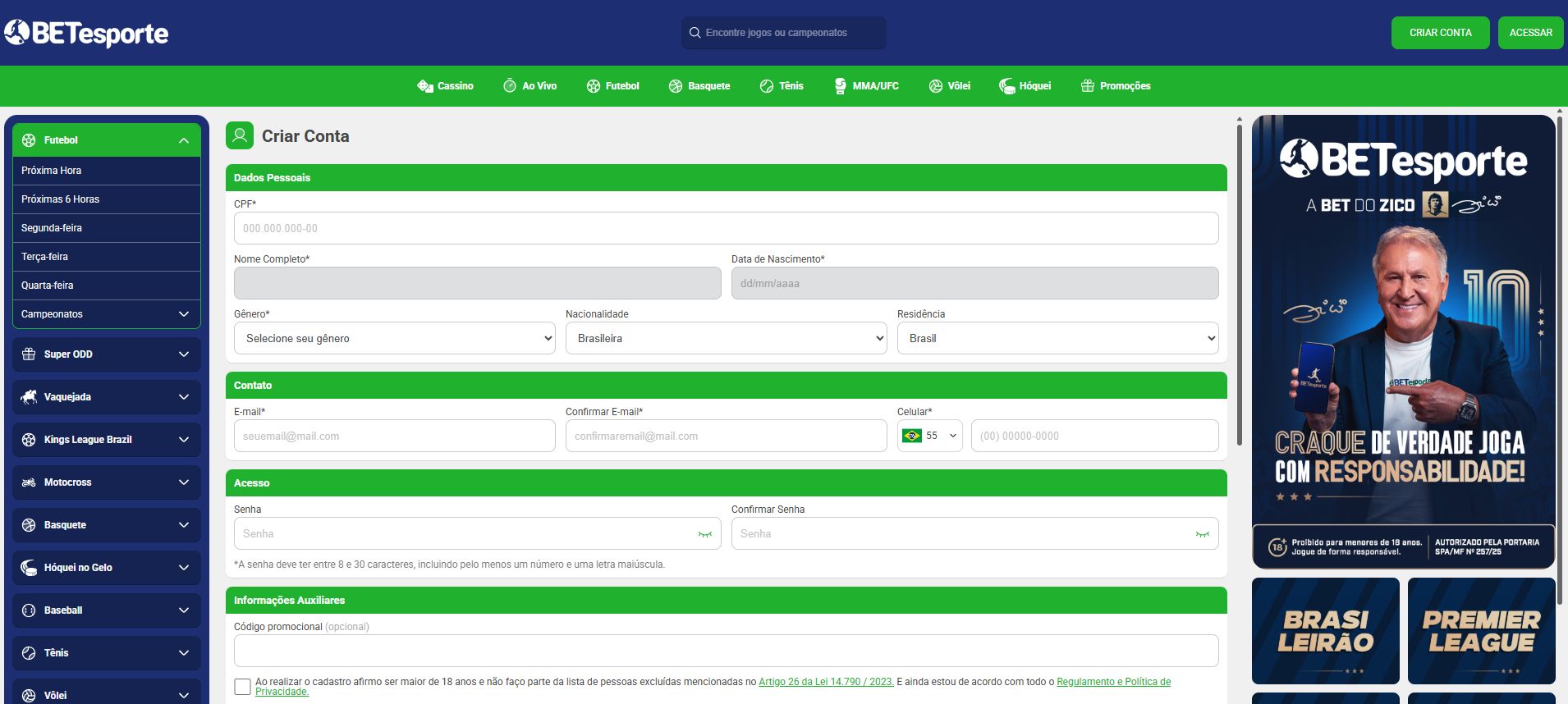Open the Promoções menu item
Screen dimensions: 1568x704
1116,86
